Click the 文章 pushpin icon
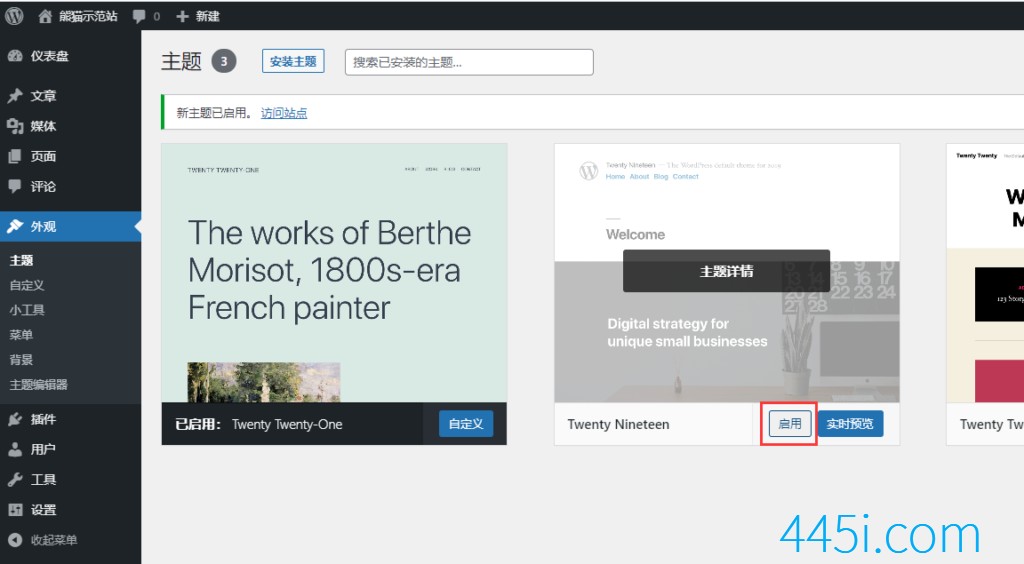 [x=15, y=96]
